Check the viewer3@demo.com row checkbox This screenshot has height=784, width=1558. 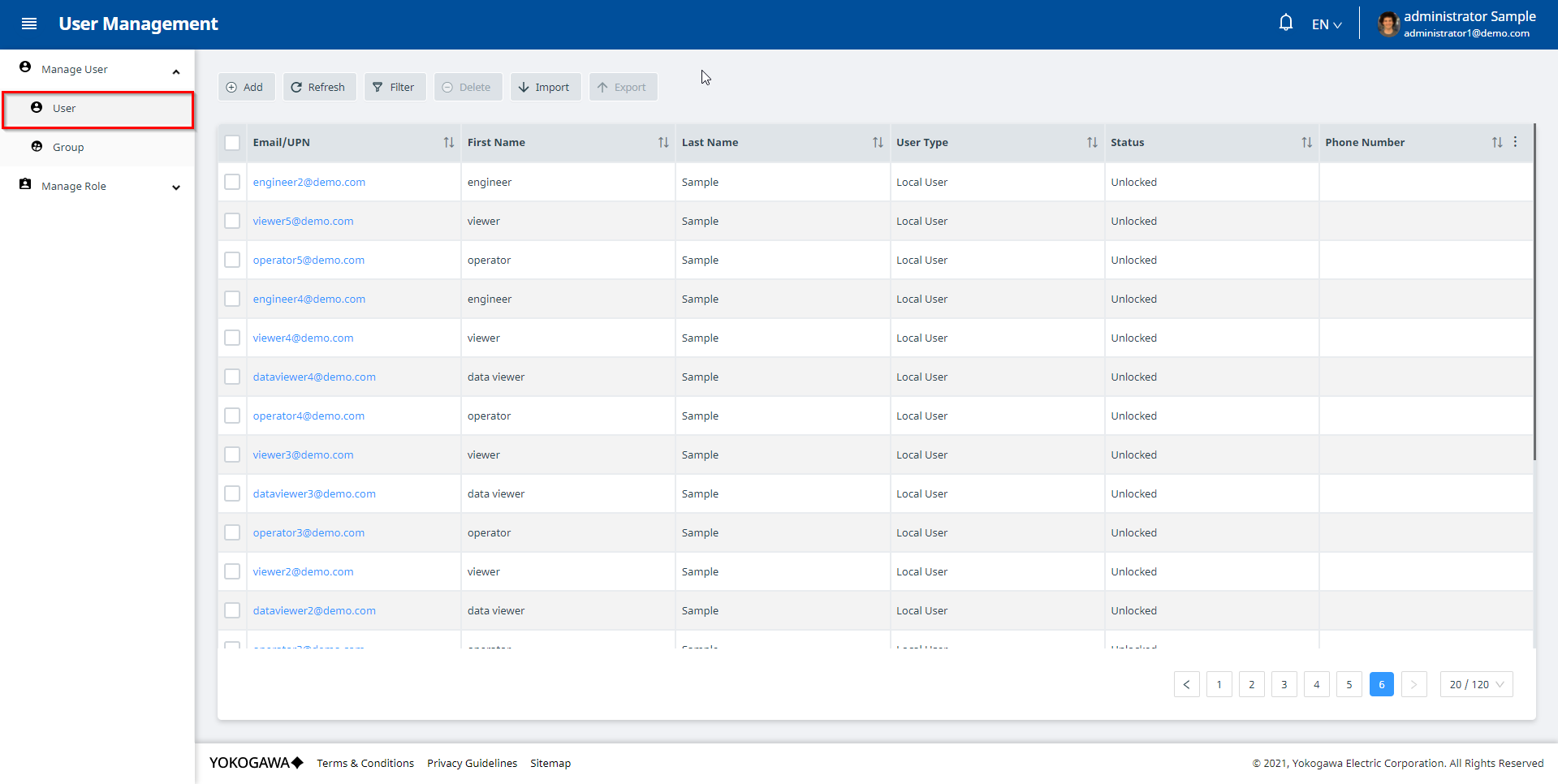click(232, 454)
